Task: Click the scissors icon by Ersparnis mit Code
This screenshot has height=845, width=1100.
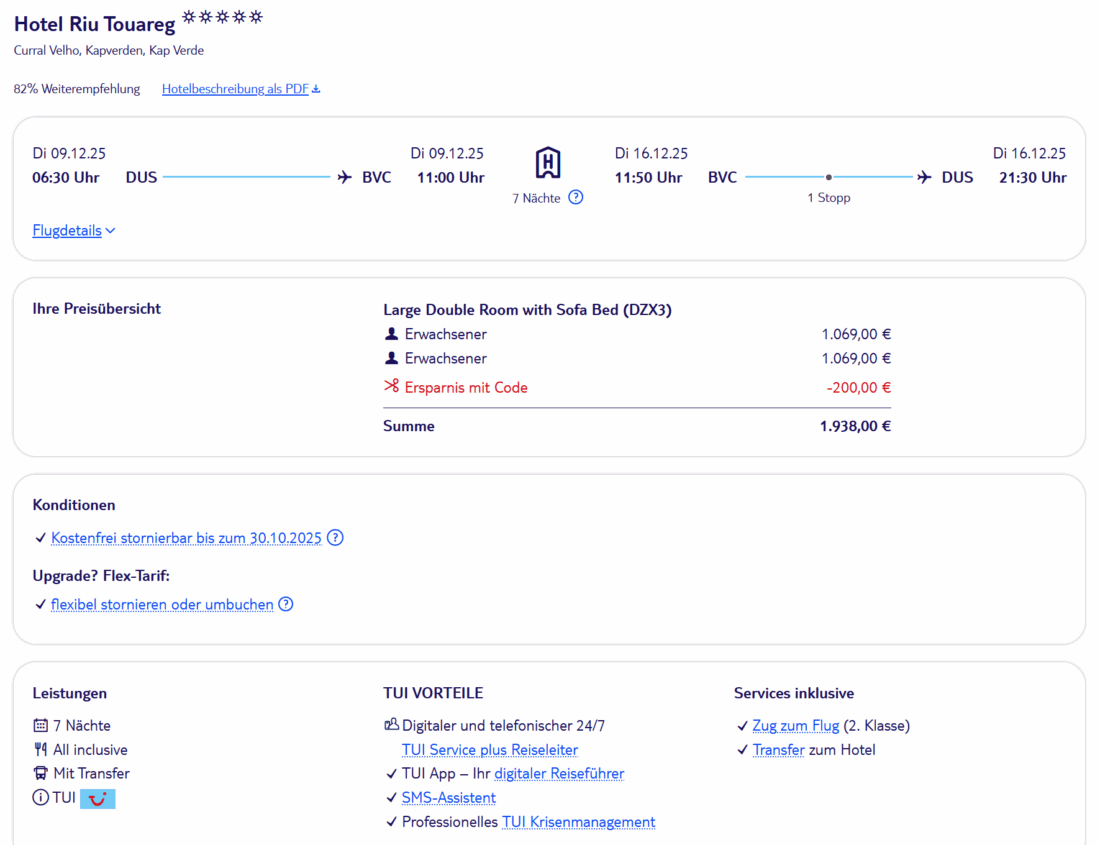Action: point(391,387)
